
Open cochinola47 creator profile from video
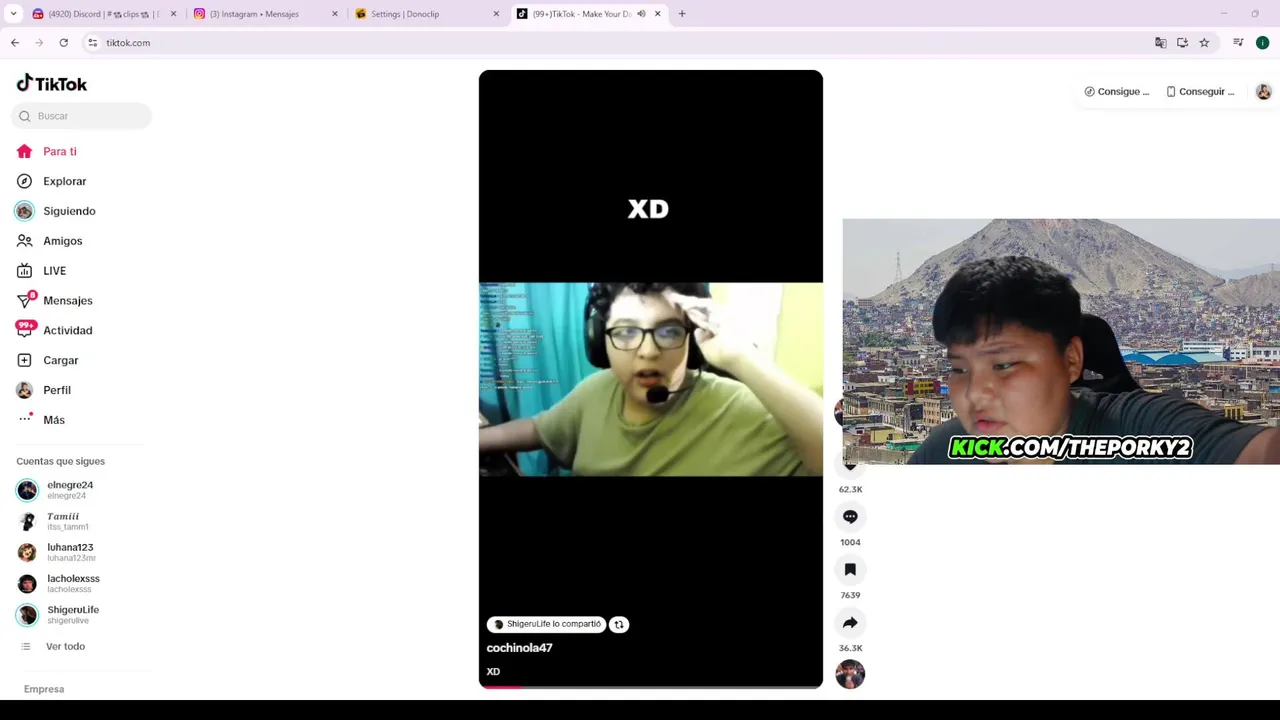tap(519, 648)
